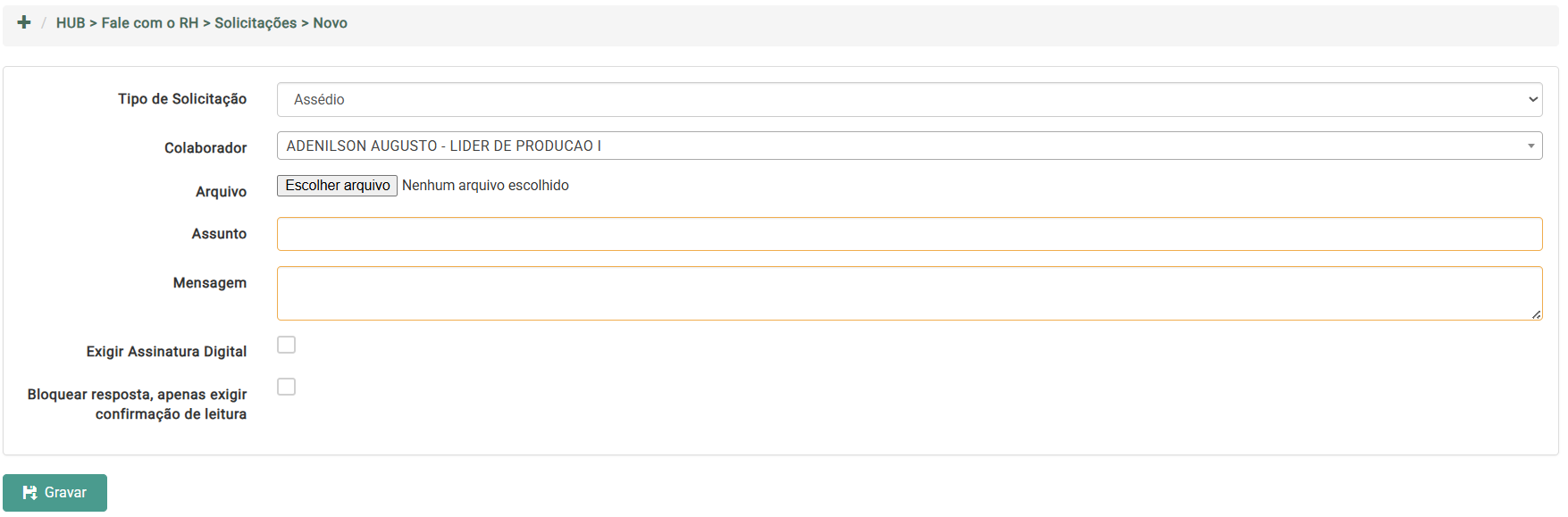Click the Nenhum arquivo escolhido text

click(x=485, y=186)
